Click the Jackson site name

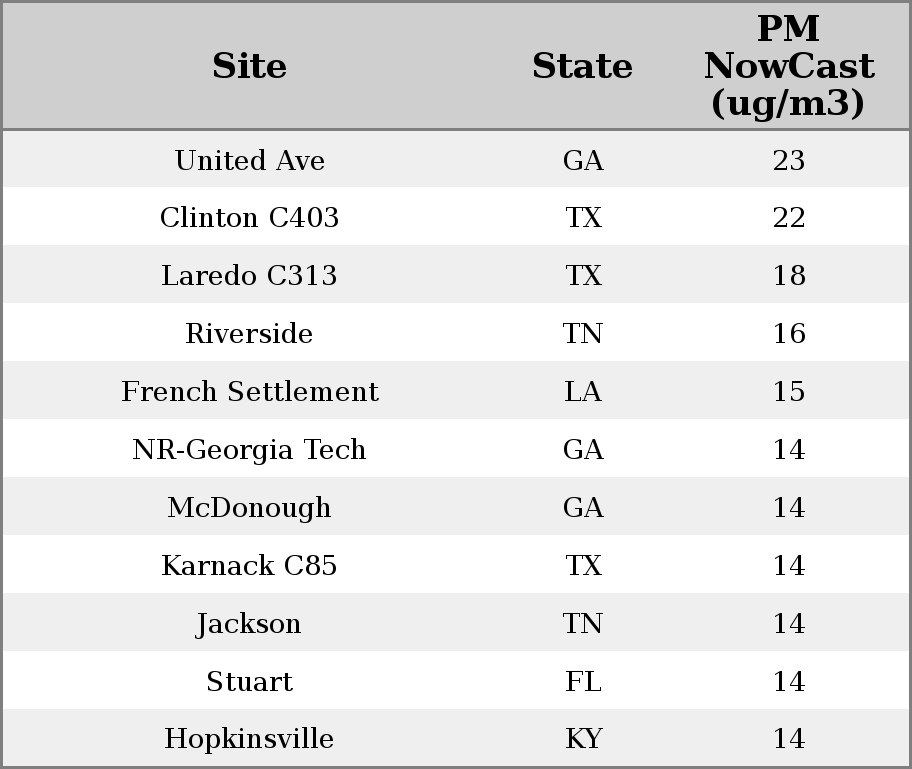point(249,624)
